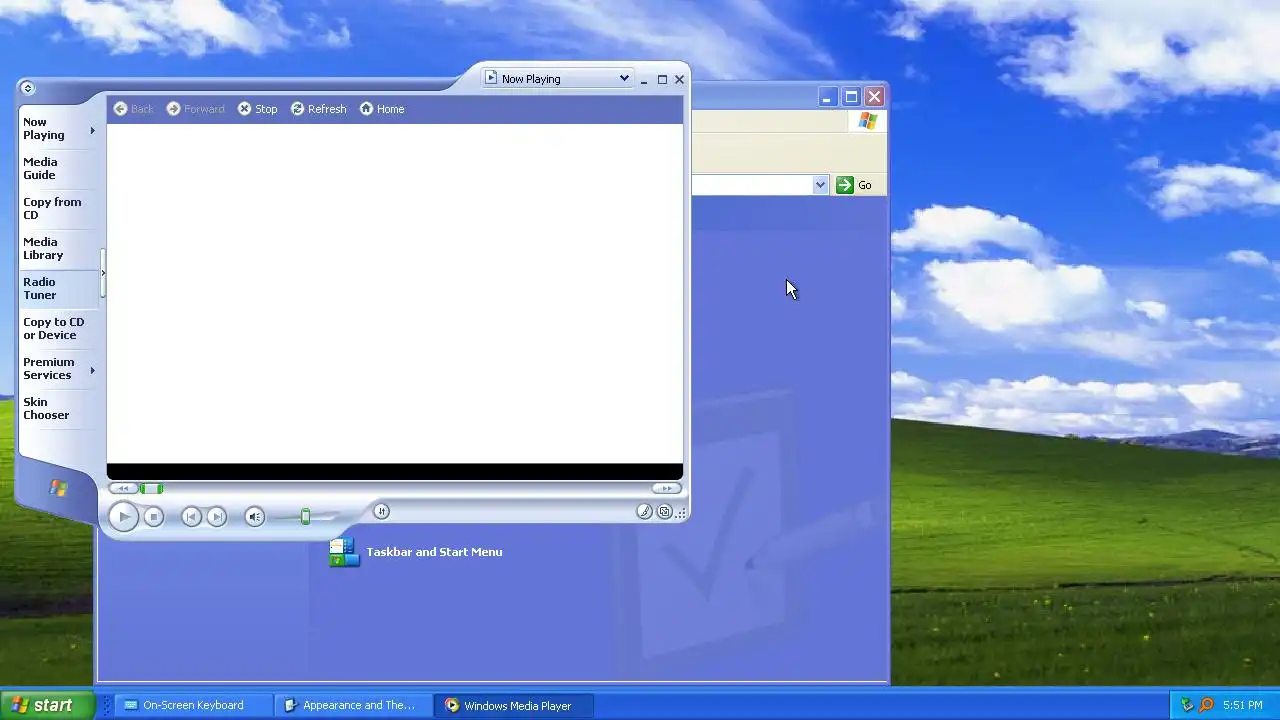Click the first system tray icon

point(1187,705)
